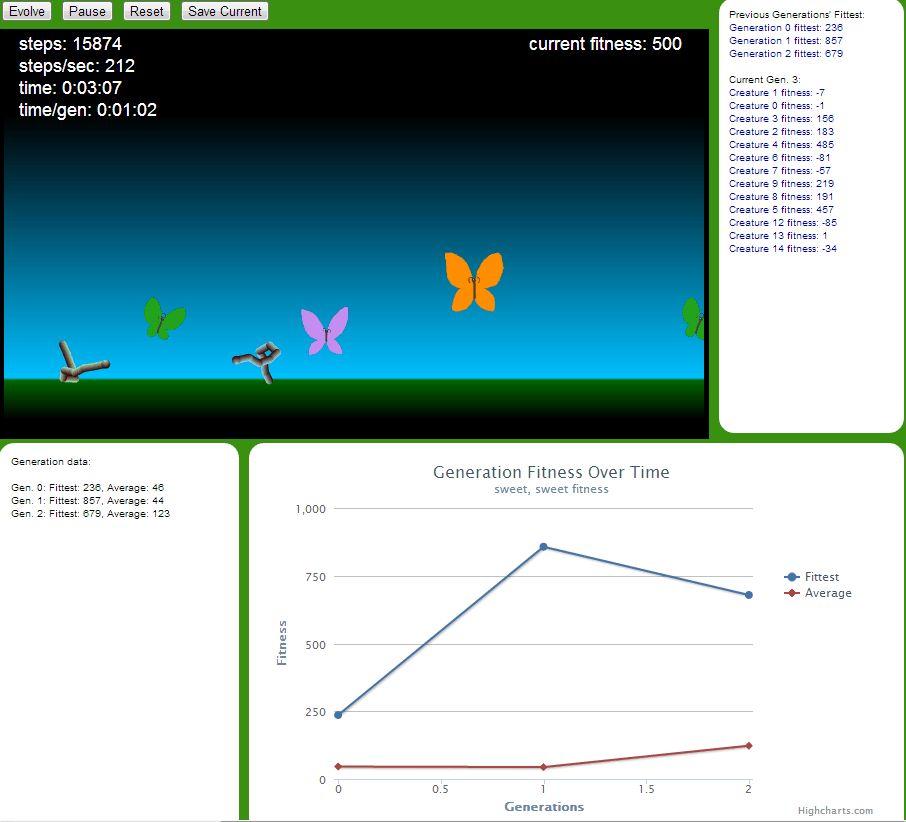Image resolution: width=906 pixels, height=822 pixels.
Task: Click the 'Generations' x-axis title
Action: [544, 806]
